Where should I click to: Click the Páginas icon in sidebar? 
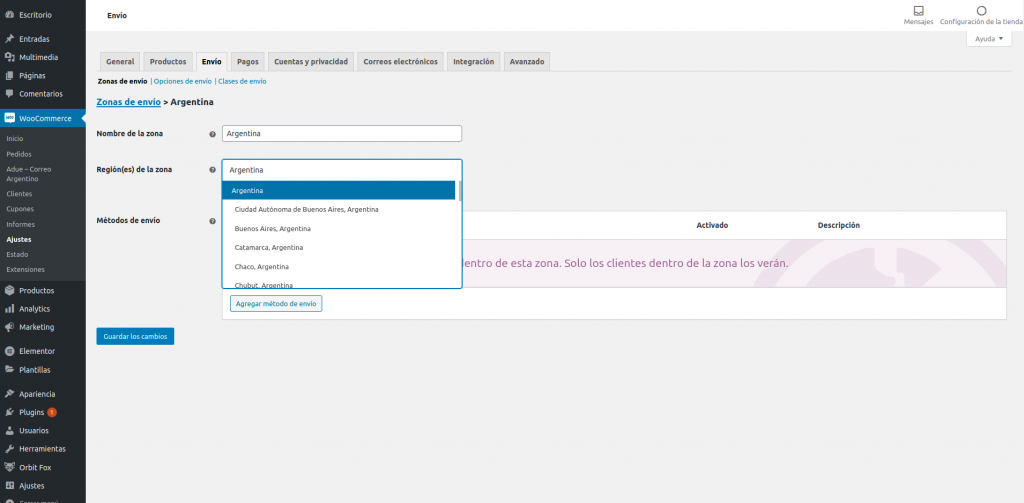10,75
